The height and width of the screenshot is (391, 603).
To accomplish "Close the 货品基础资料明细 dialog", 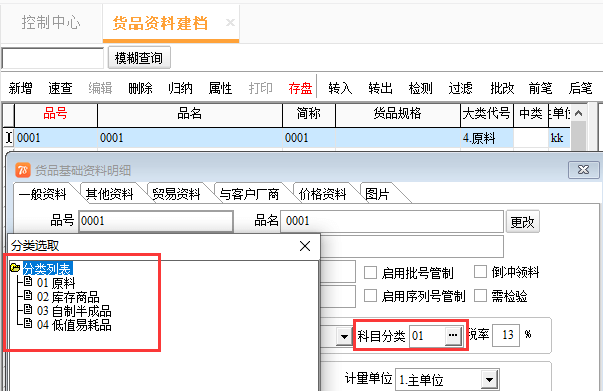I will coord(583,170).
